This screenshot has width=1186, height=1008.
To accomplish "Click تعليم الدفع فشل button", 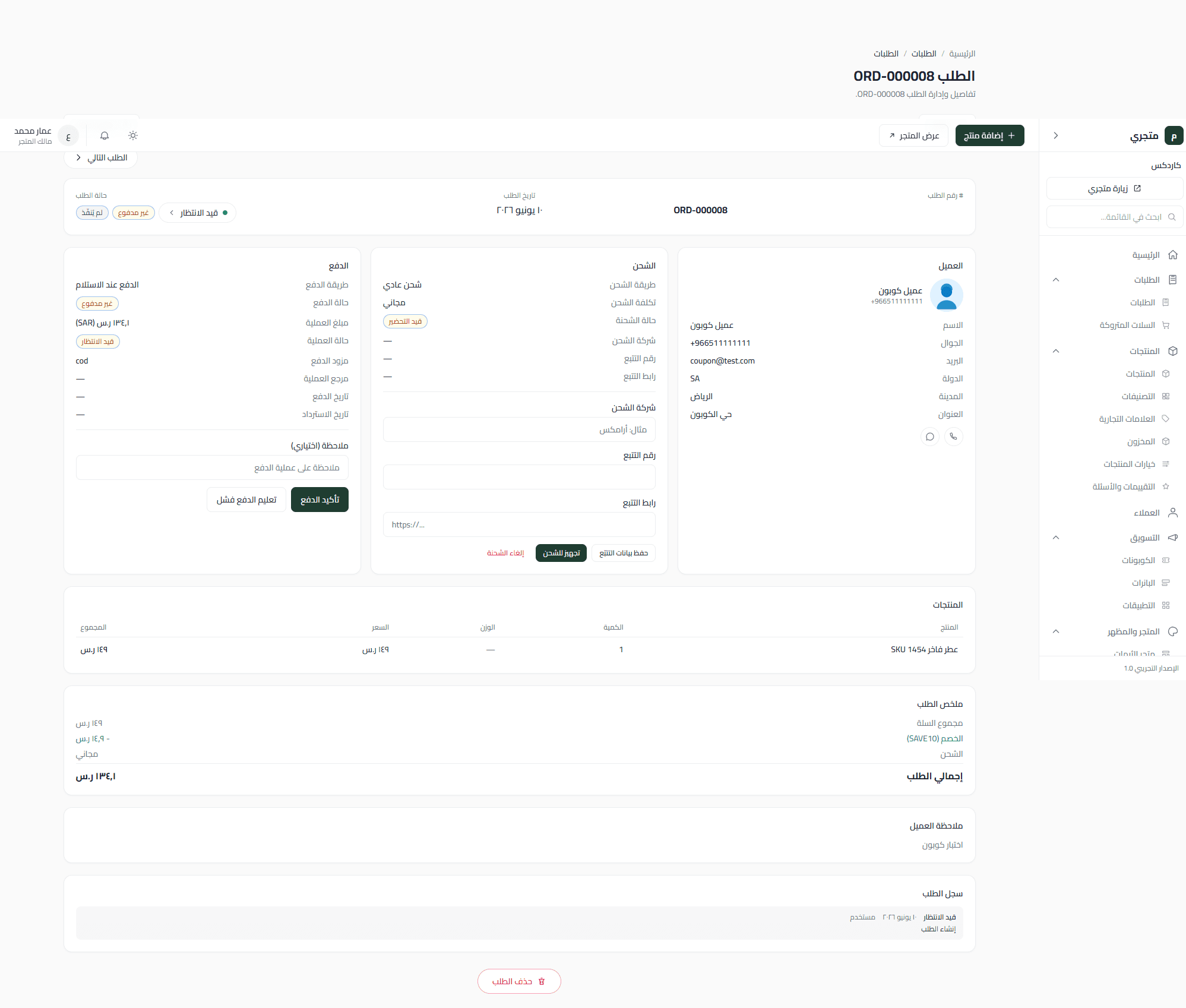I will tap(246, 500).
